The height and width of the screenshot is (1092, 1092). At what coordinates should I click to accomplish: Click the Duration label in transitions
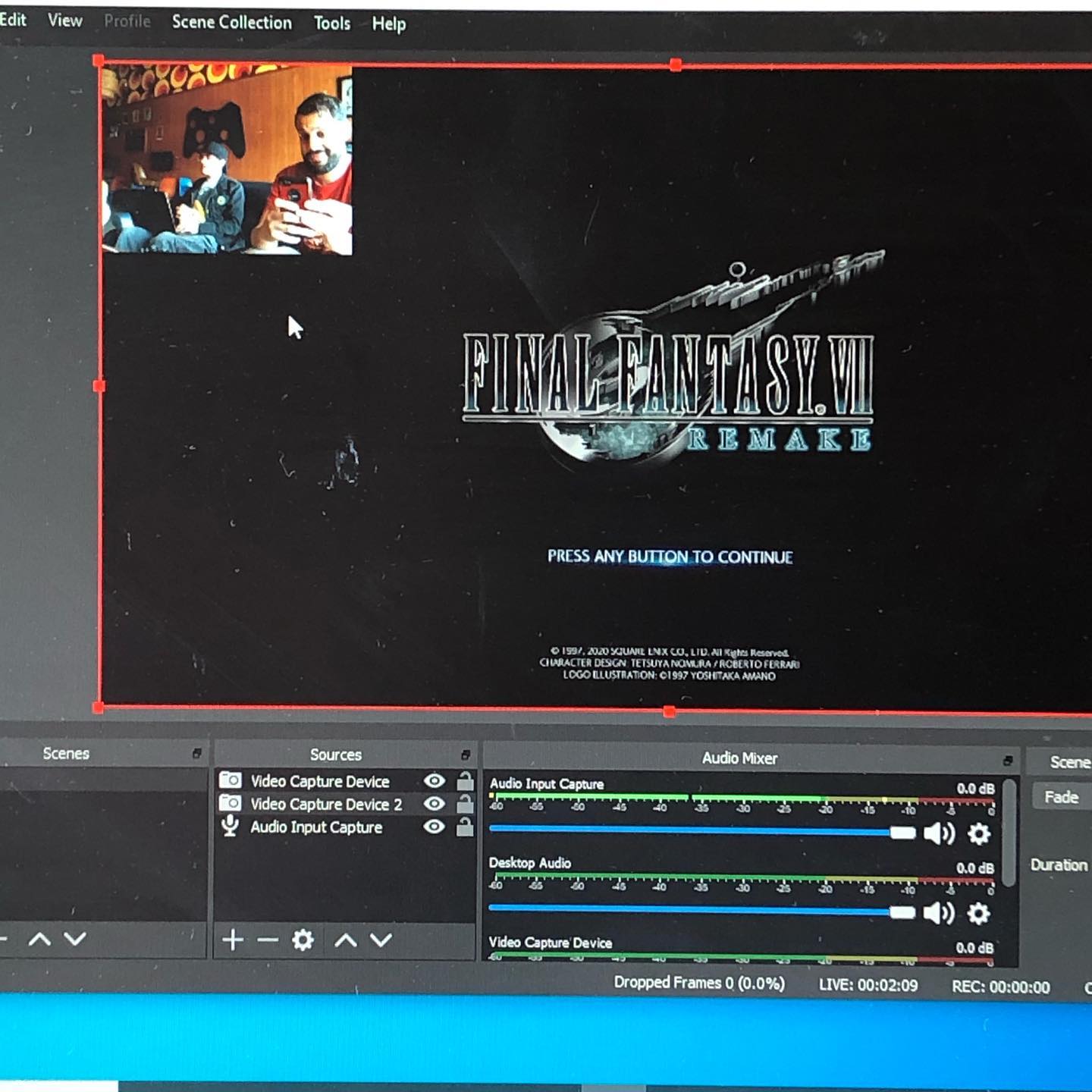point(1059,865)
